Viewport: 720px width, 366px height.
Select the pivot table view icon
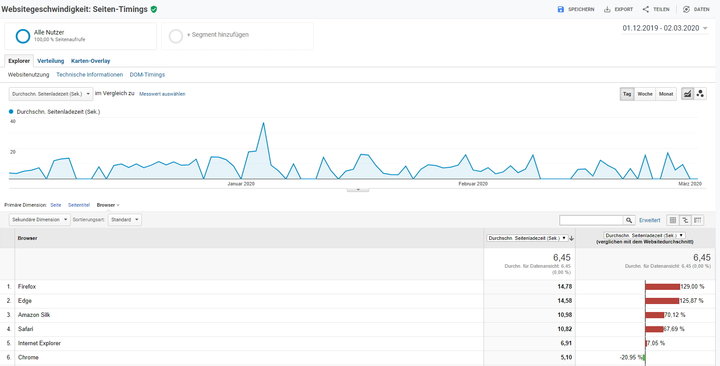coord(698,220)
